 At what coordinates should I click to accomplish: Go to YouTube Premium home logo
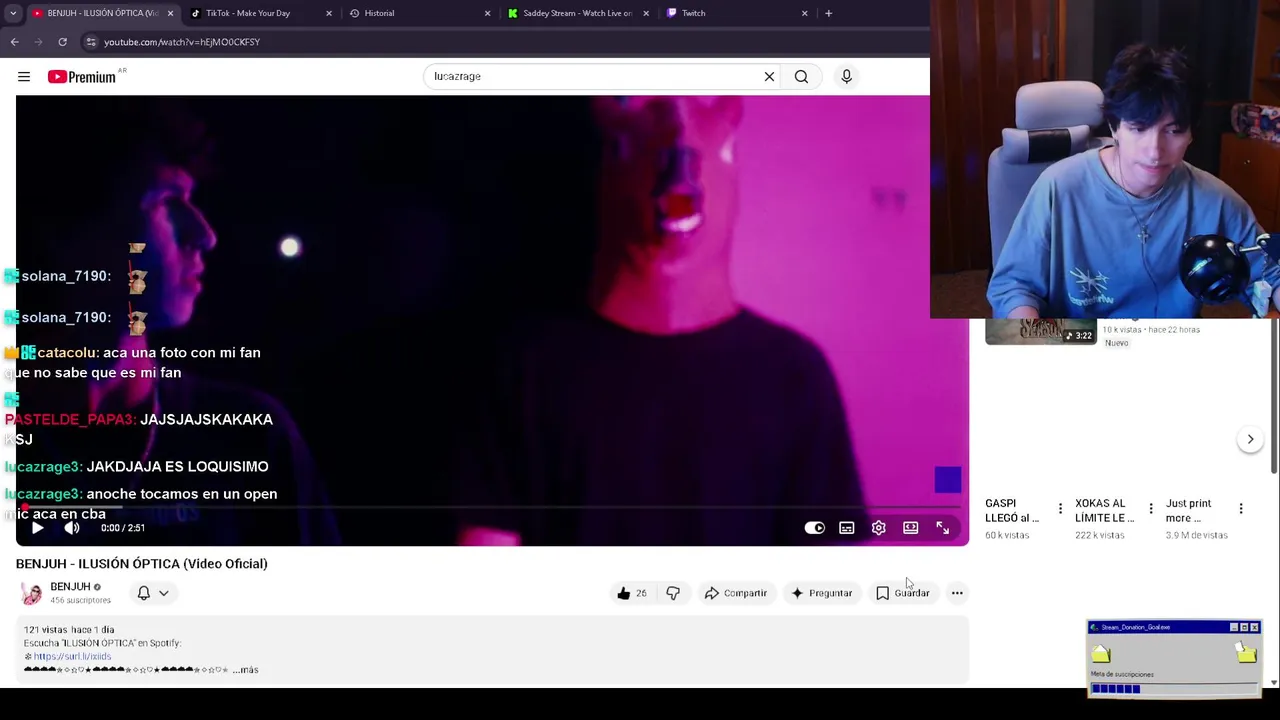[82, 77]
